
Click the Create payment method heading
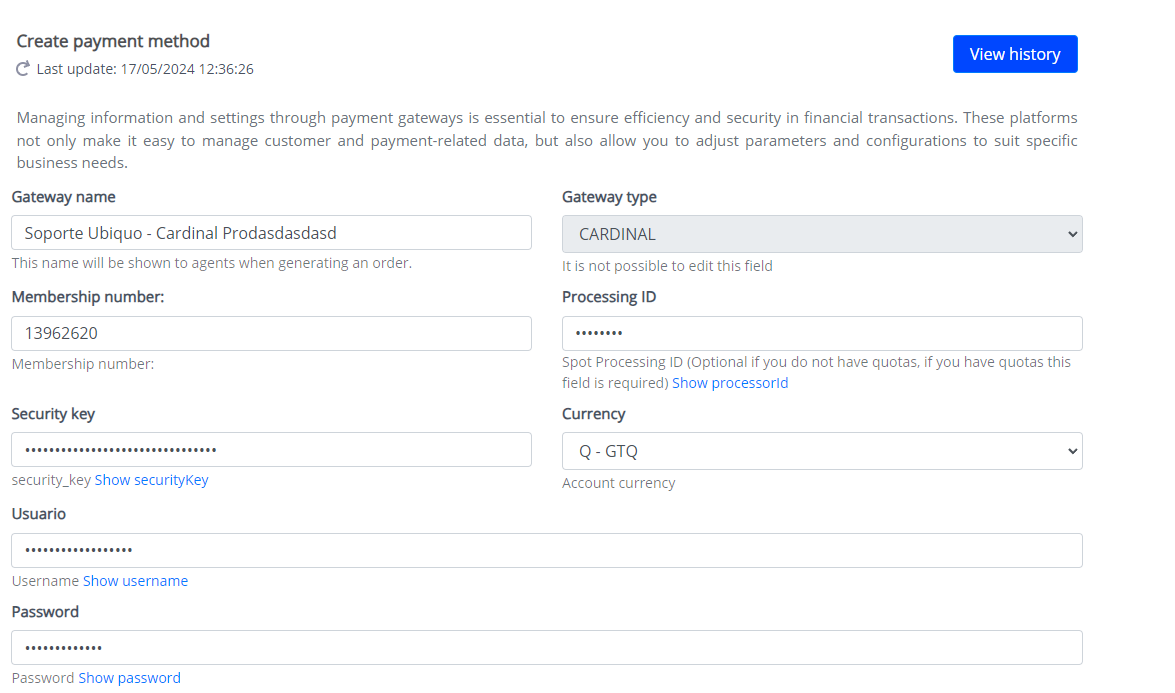pyautogui.click(x=113, y=41)
